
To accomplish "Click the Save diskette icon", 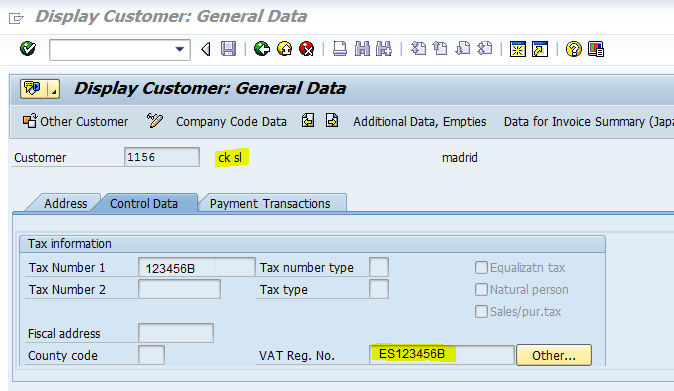I will pos(228,49).
